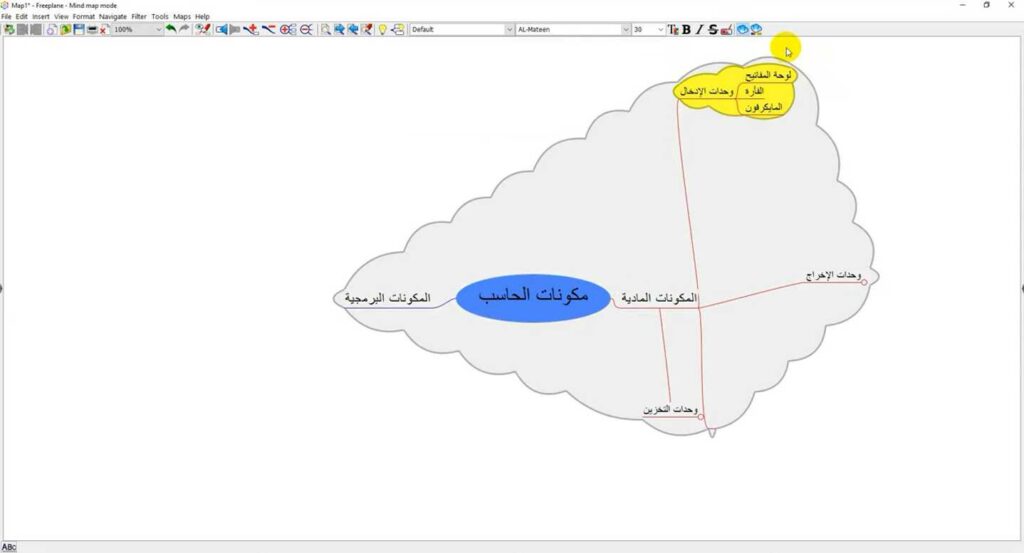Select node المايكرفون

763,108
